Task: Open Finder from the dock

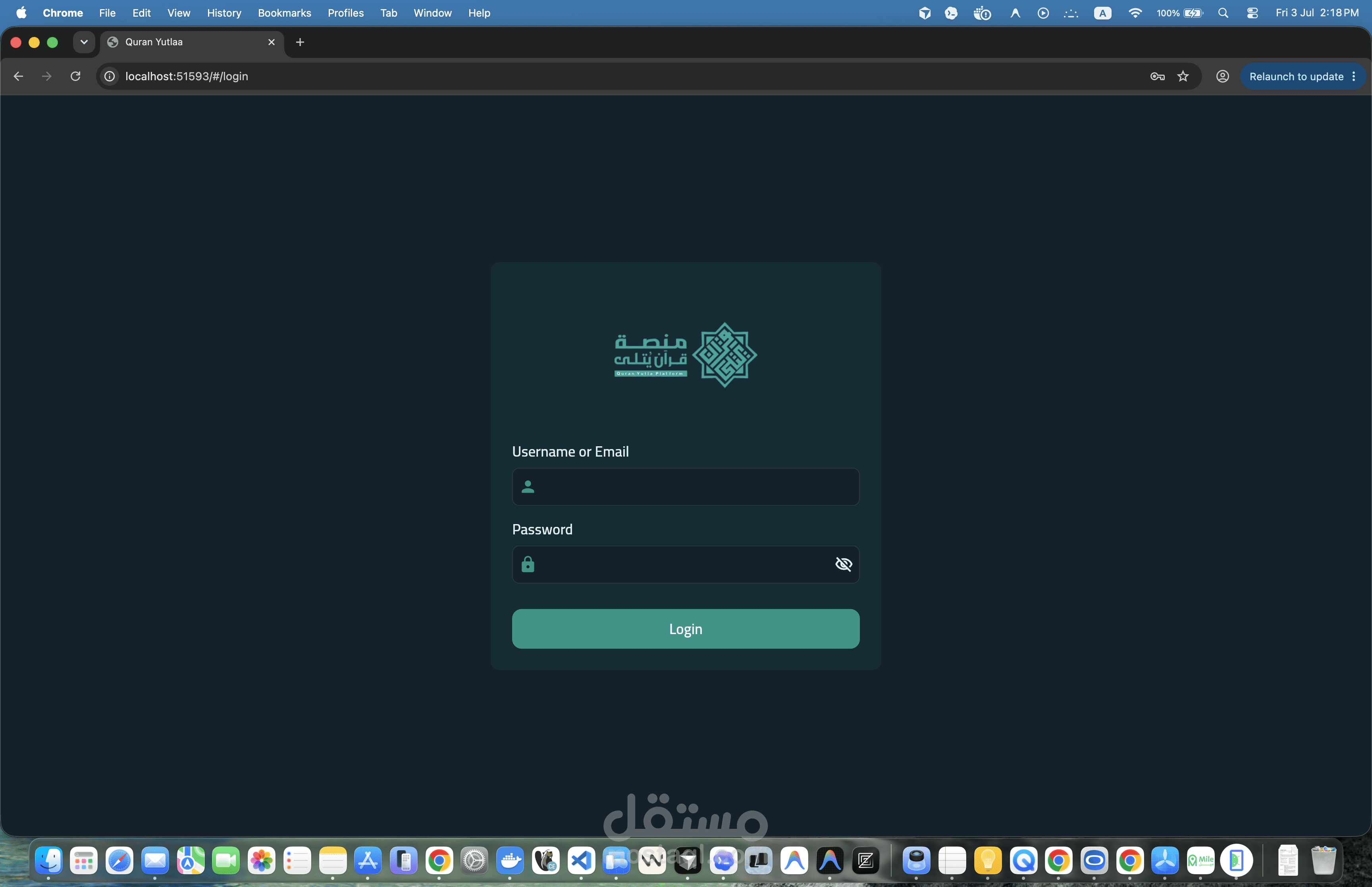Action: 48,860
